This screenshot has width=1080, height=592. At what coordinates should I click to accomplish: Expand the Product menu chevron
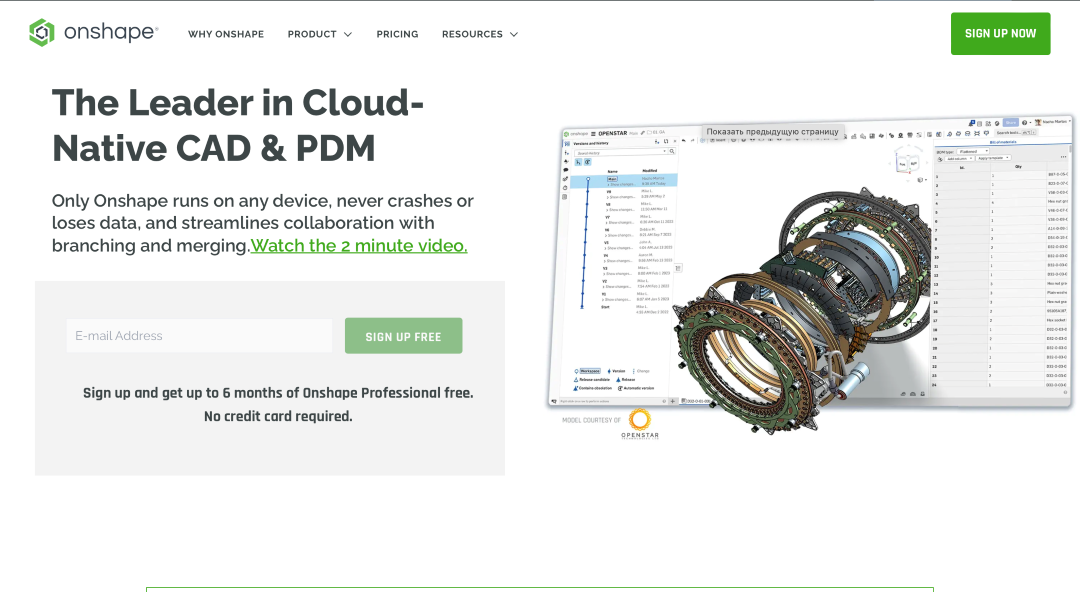click(348, 34)
